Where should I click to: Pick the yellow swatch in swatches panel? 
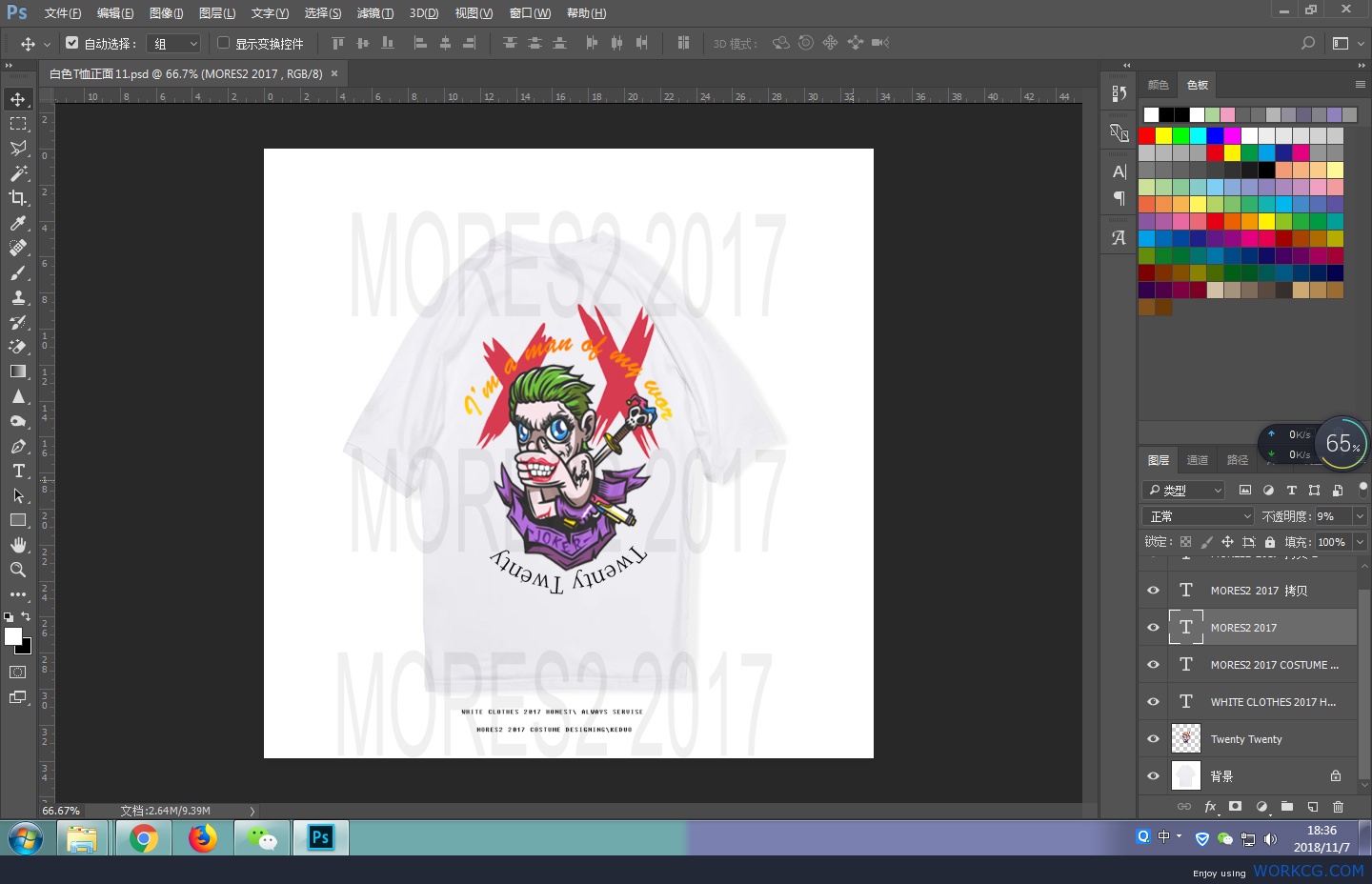coord(1164,135)
